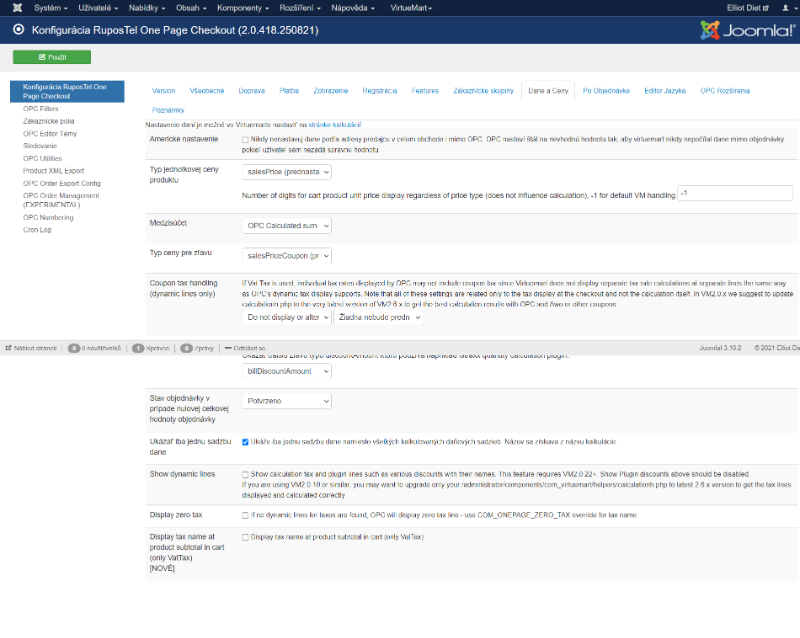Open OPC Editor Témy in the sidebar
The height and width of the screenshot is (638, 800).
[x=50, y=134]
